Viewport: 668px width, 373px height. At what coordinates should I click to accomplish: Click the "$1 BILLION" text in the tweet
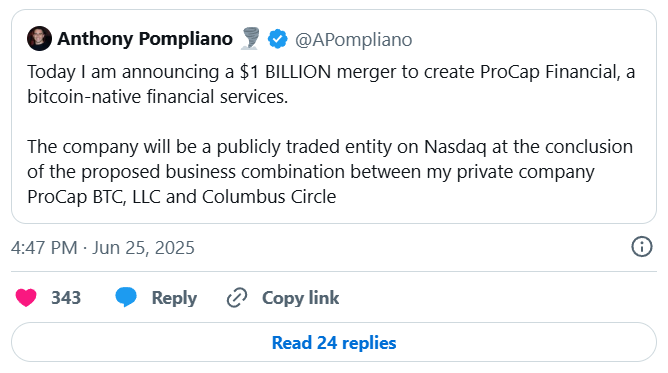[x=285, y=72]
